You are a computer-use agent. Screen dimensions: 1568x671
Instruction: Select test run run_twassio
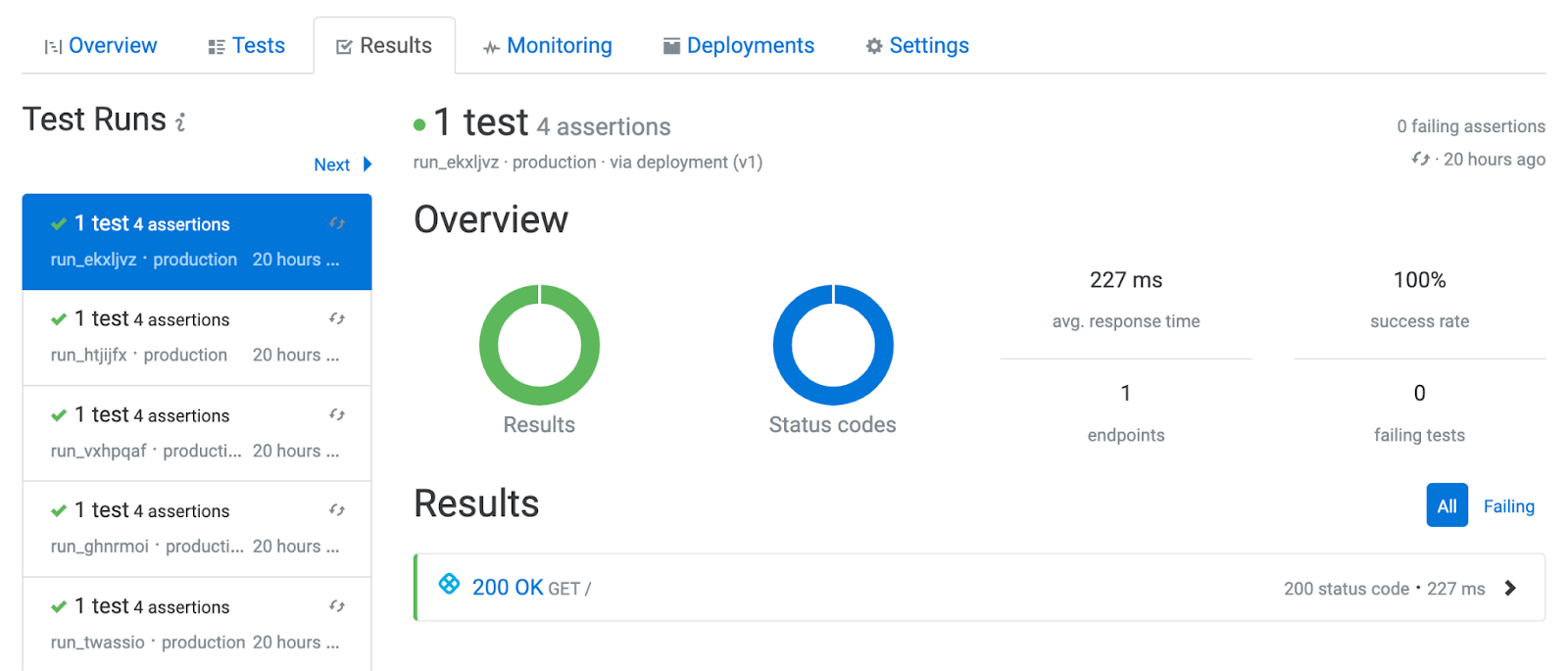click(197, 624)
